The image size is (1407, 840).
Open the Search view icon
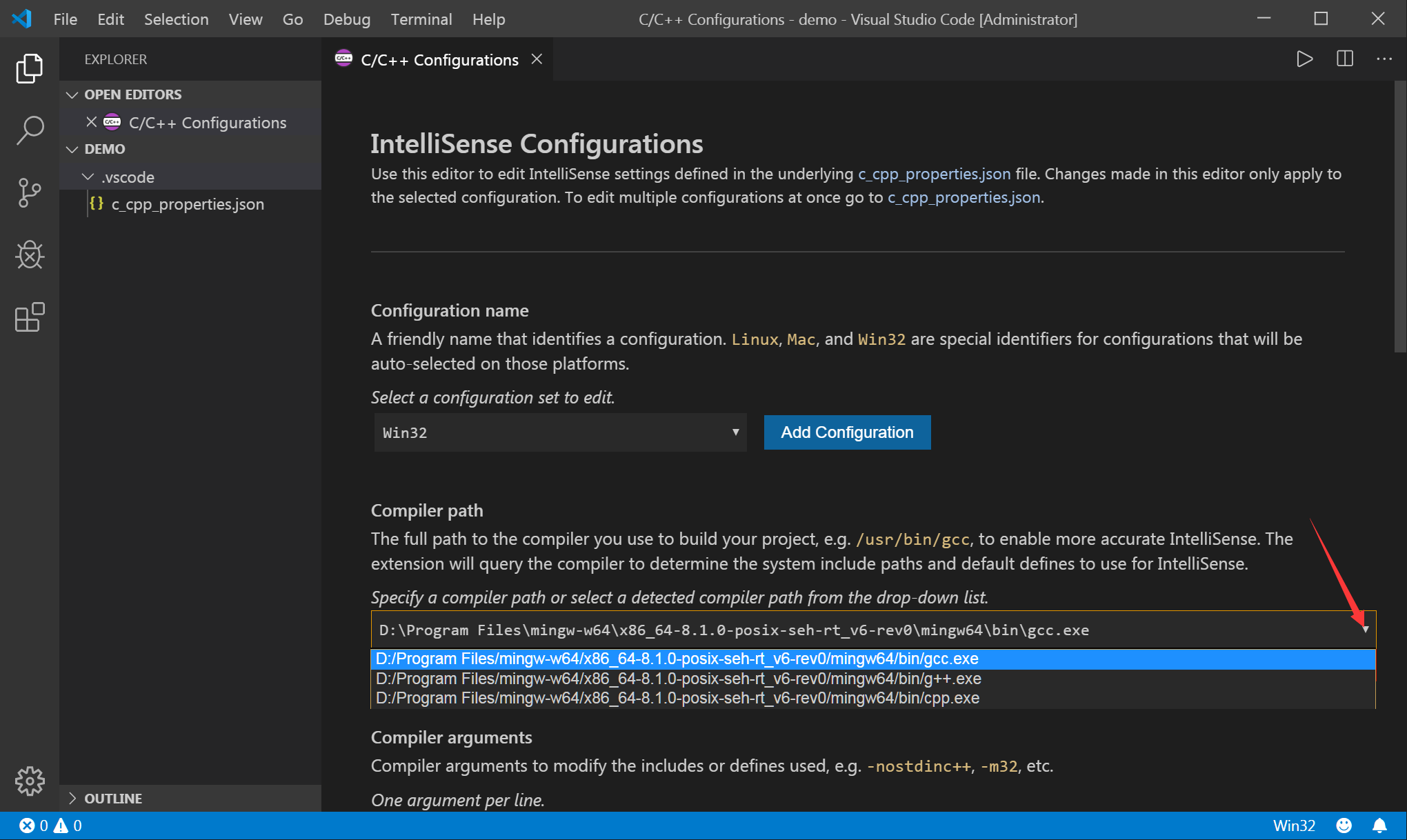pyautogui.click(x=29, y=130)
